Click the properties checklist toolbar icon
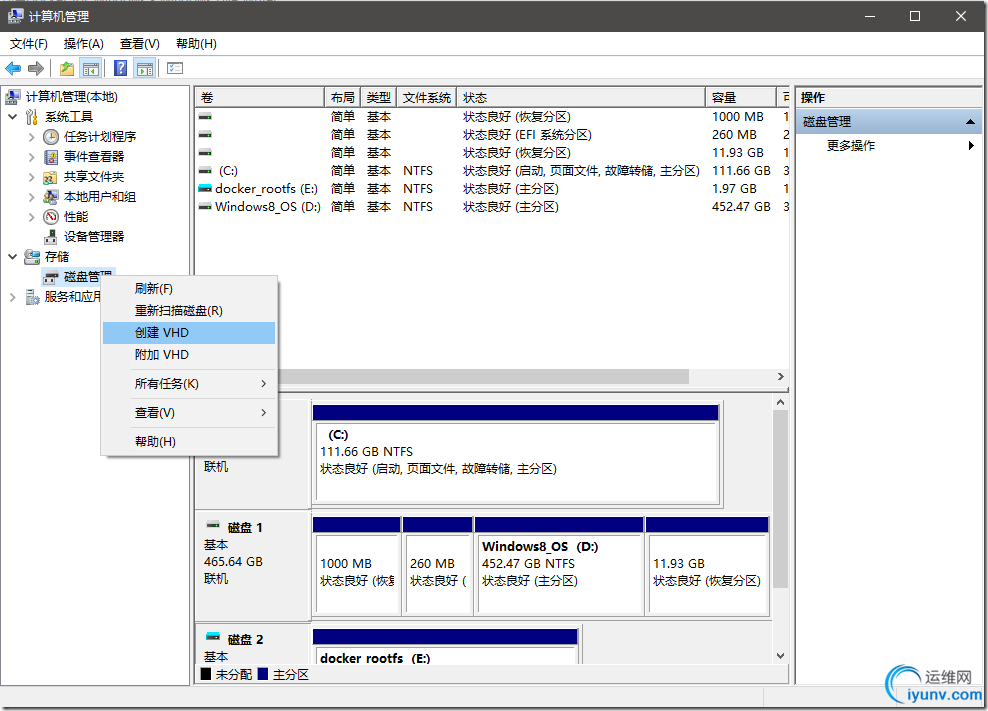Viewport: 988px width, 711px height. (173, 67)
